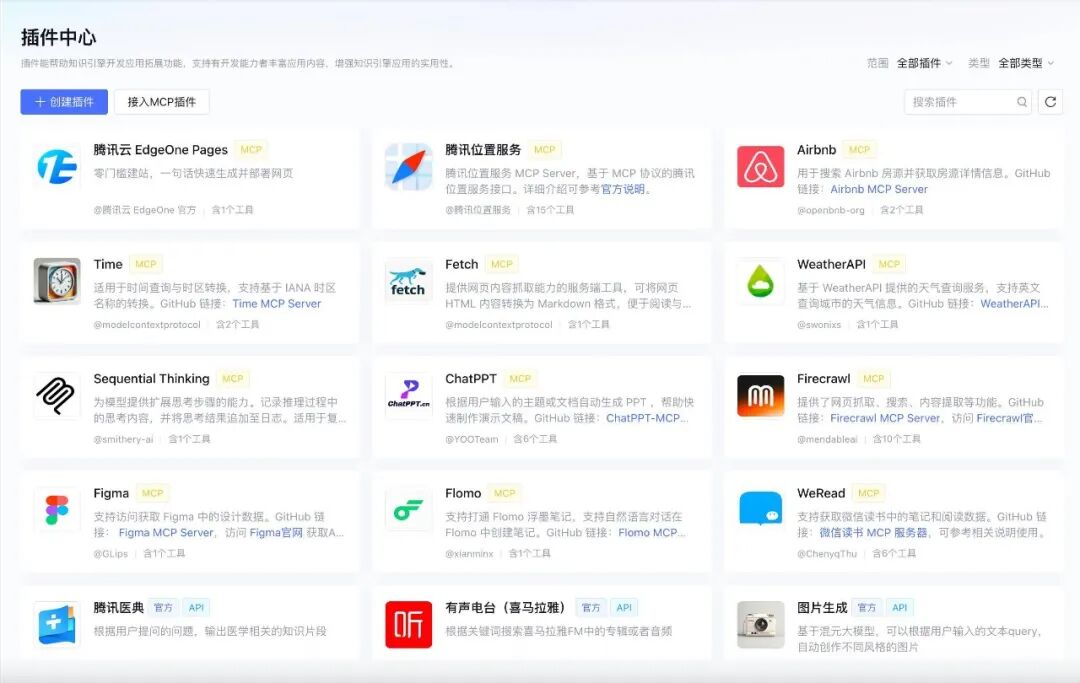
Task: Open the 官方说明 link
Action: coord(623,189)
